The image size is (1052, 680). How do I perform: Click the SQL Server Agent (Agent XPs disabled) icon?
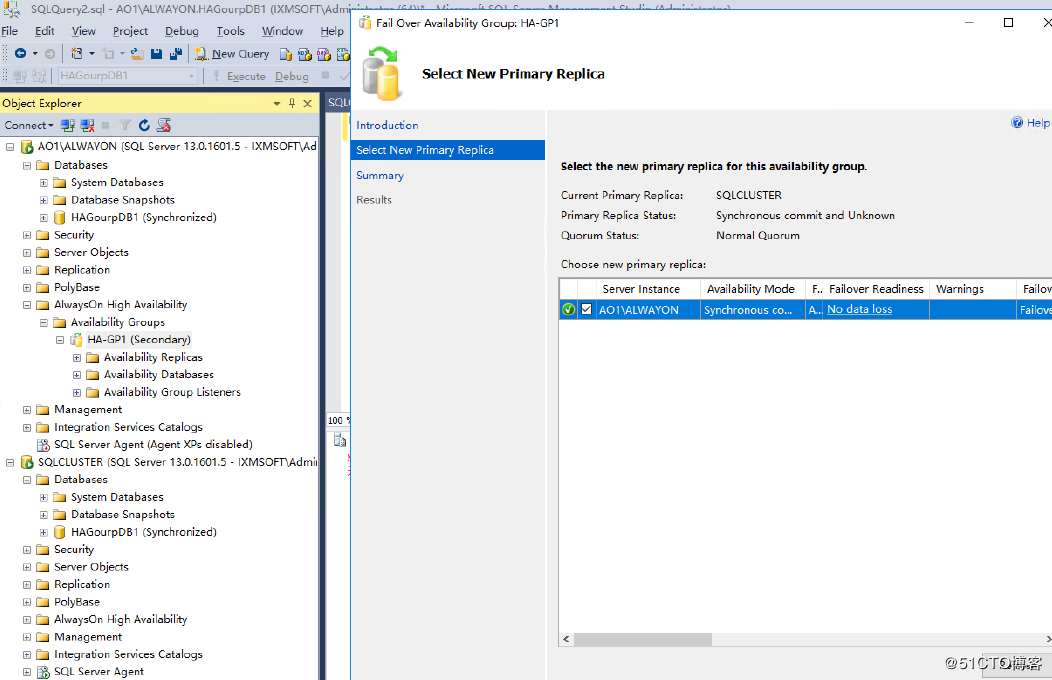44,445
